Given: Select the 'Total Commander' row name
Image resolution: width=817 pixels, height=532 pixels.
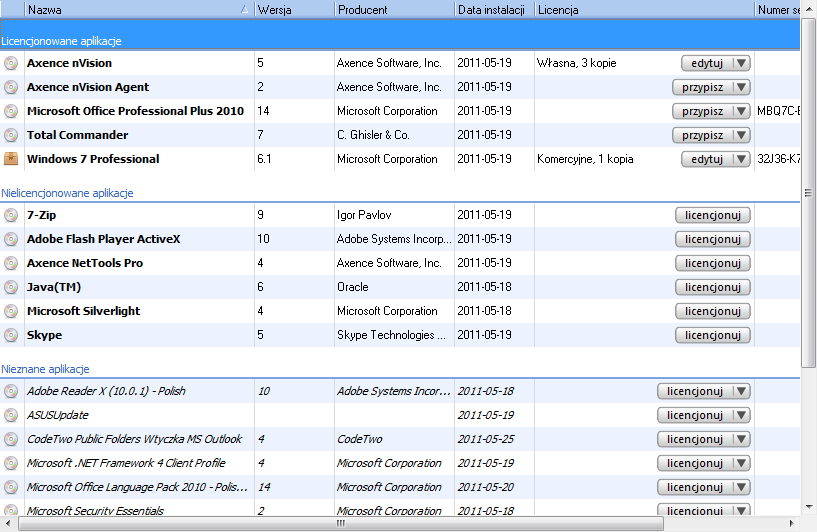Looking at the screenshot, I should tap(77, 135).
